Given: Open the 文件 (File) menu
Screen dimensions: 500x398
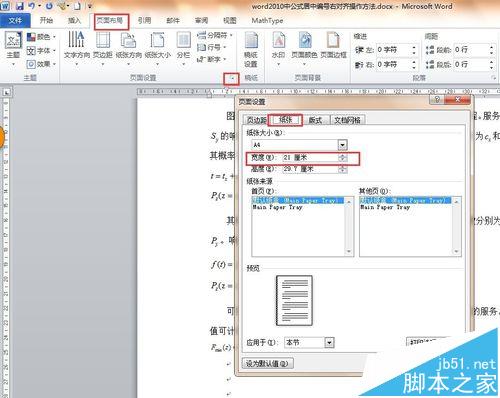Looking at the screenshot, I should click(x=15, y=21).
